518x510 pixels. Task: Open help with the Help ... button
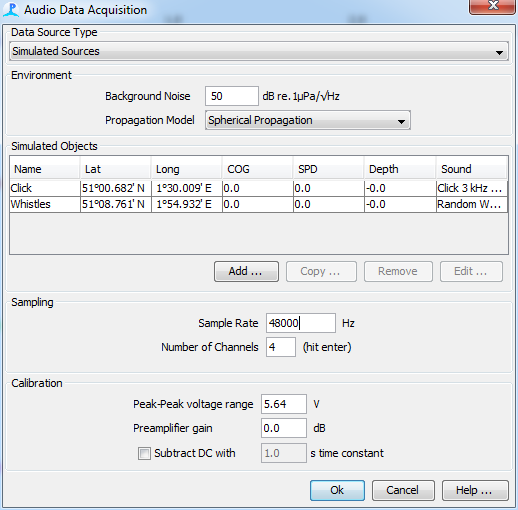(475, 490)
